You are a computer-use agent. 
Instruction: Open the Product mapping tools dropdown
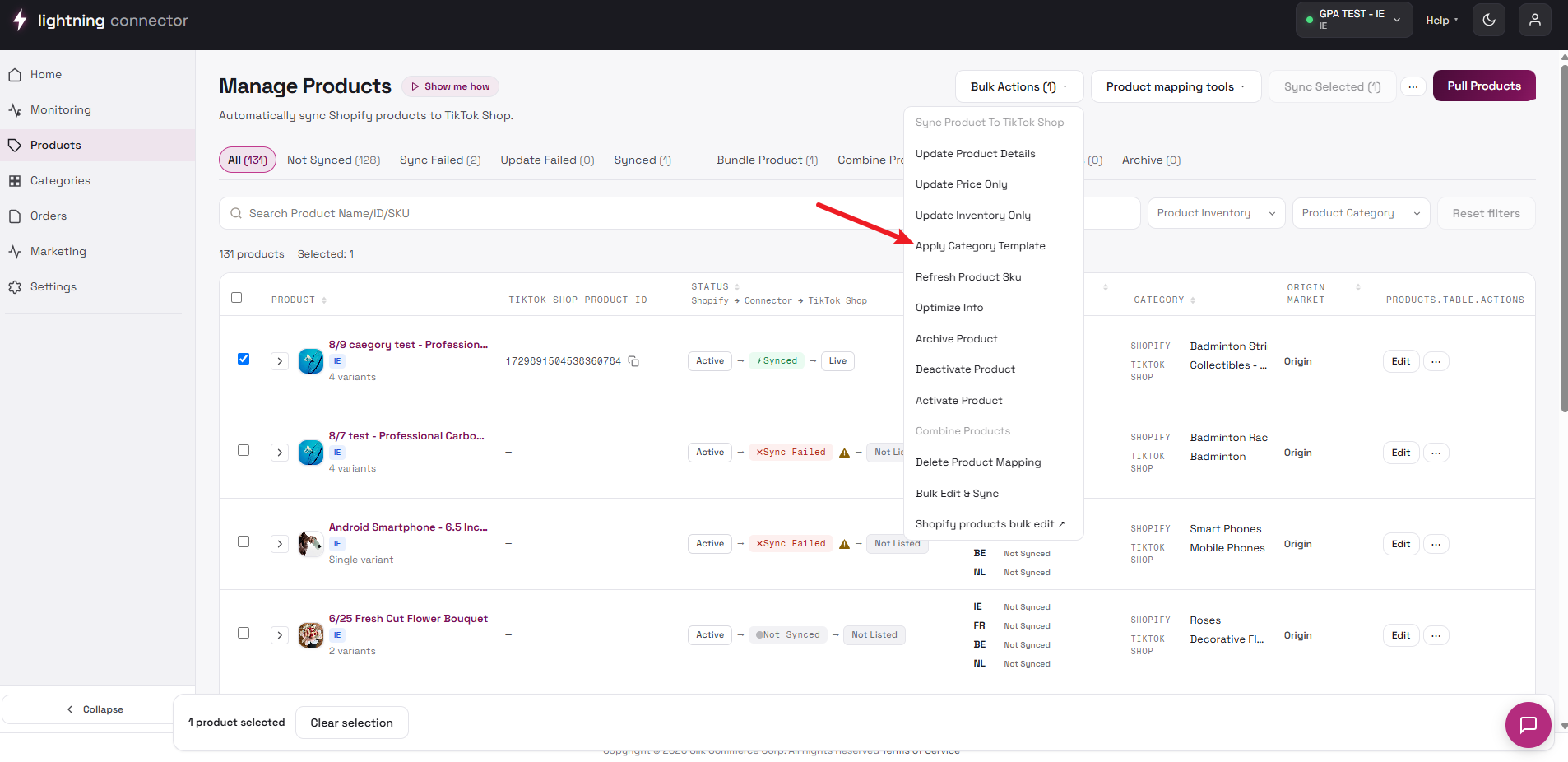pos(1176,86)
